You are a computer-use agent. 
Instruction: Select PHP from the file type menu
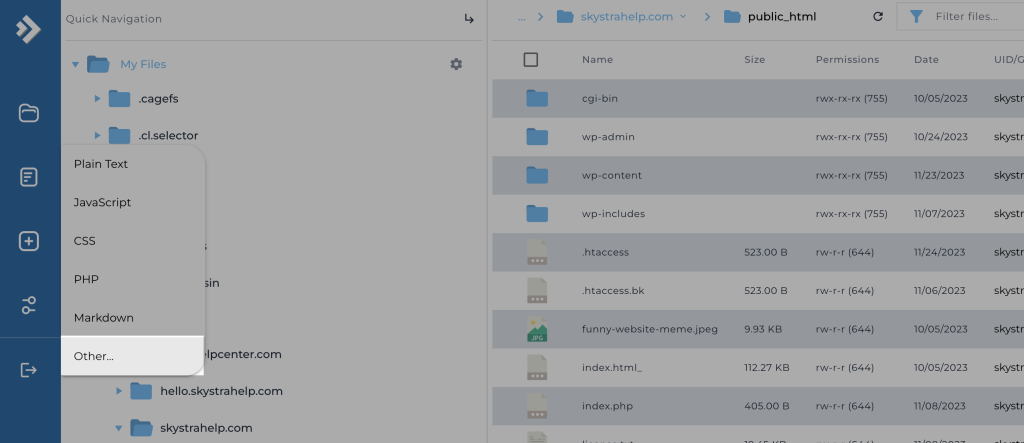click(86, 279)
